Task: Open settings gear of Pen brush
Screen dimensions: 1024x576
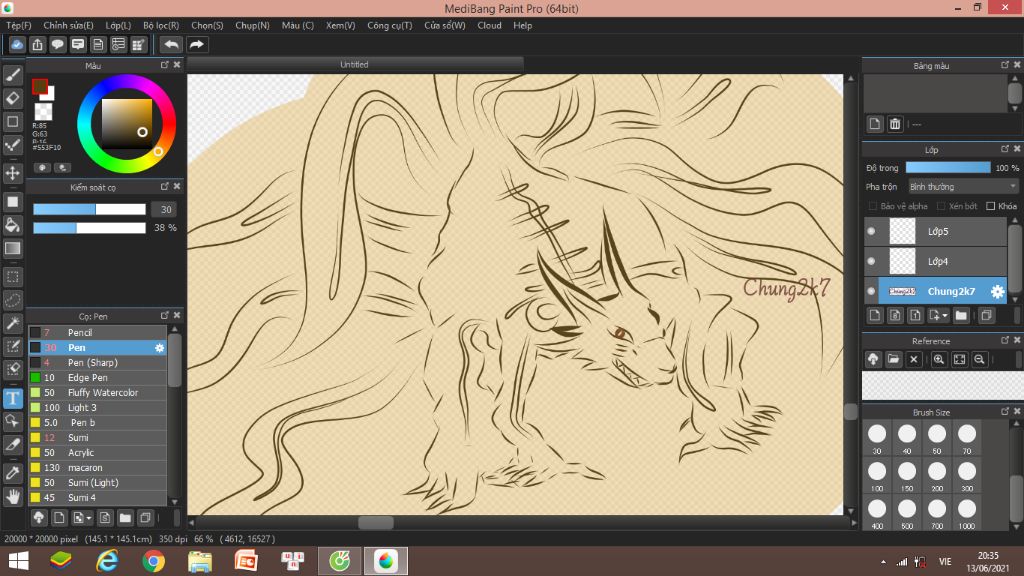Action: 159,347
